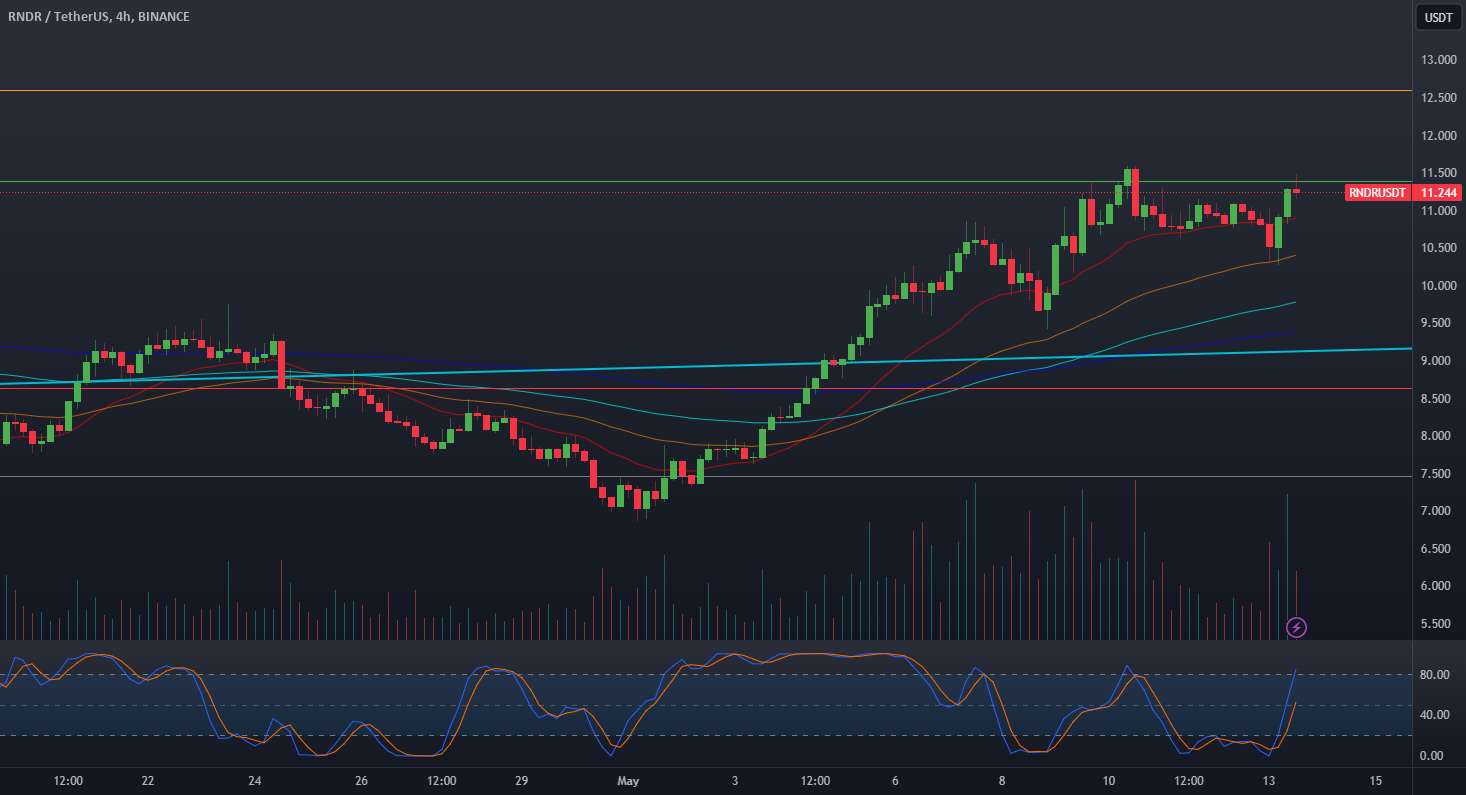The width and height of the screenshot is (1466, 795).
Task: Click the USDT currency button
Action: click(1440, 17)
